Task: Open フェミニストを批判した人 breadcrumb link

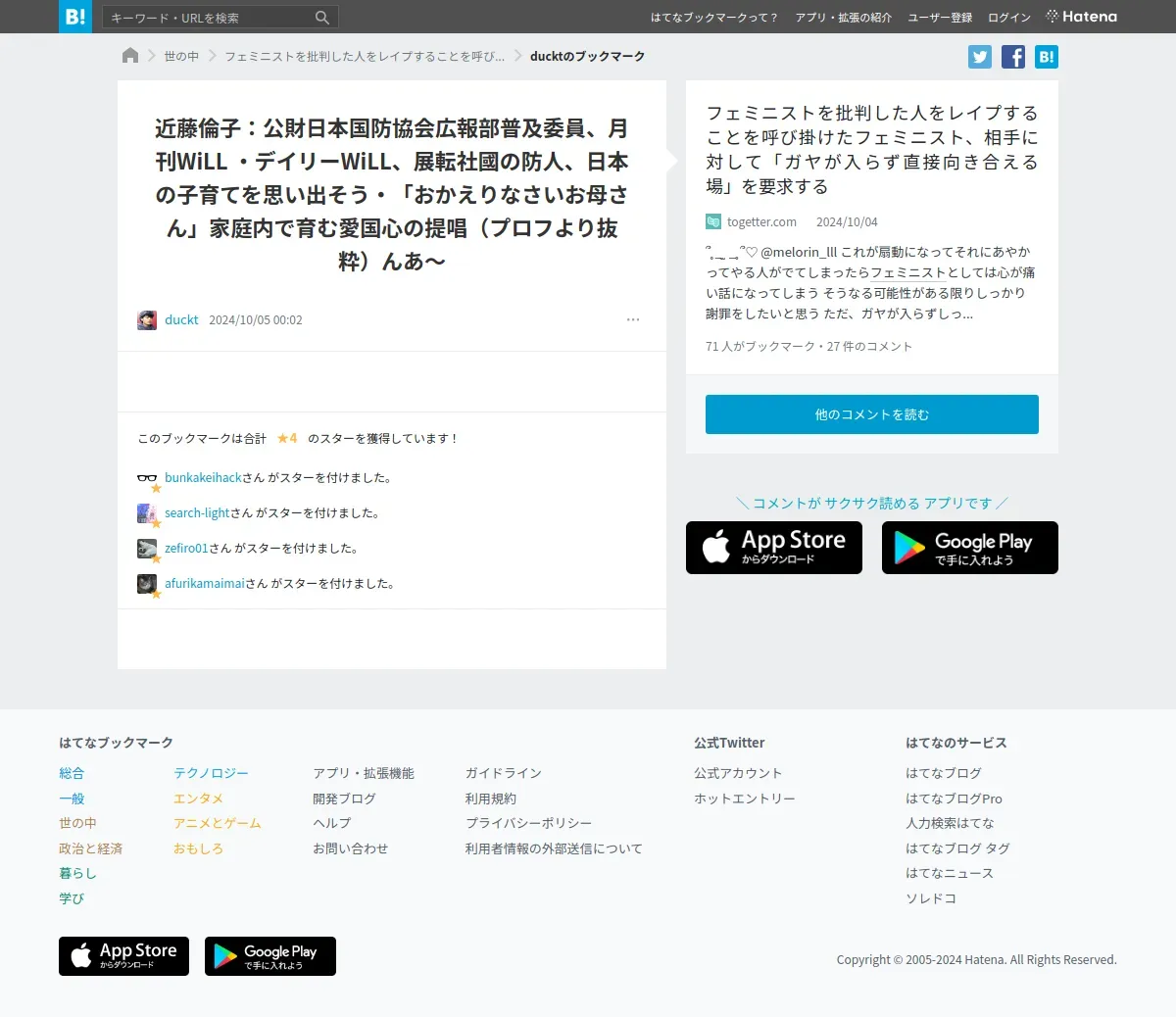Action: [x=365, y=57]
